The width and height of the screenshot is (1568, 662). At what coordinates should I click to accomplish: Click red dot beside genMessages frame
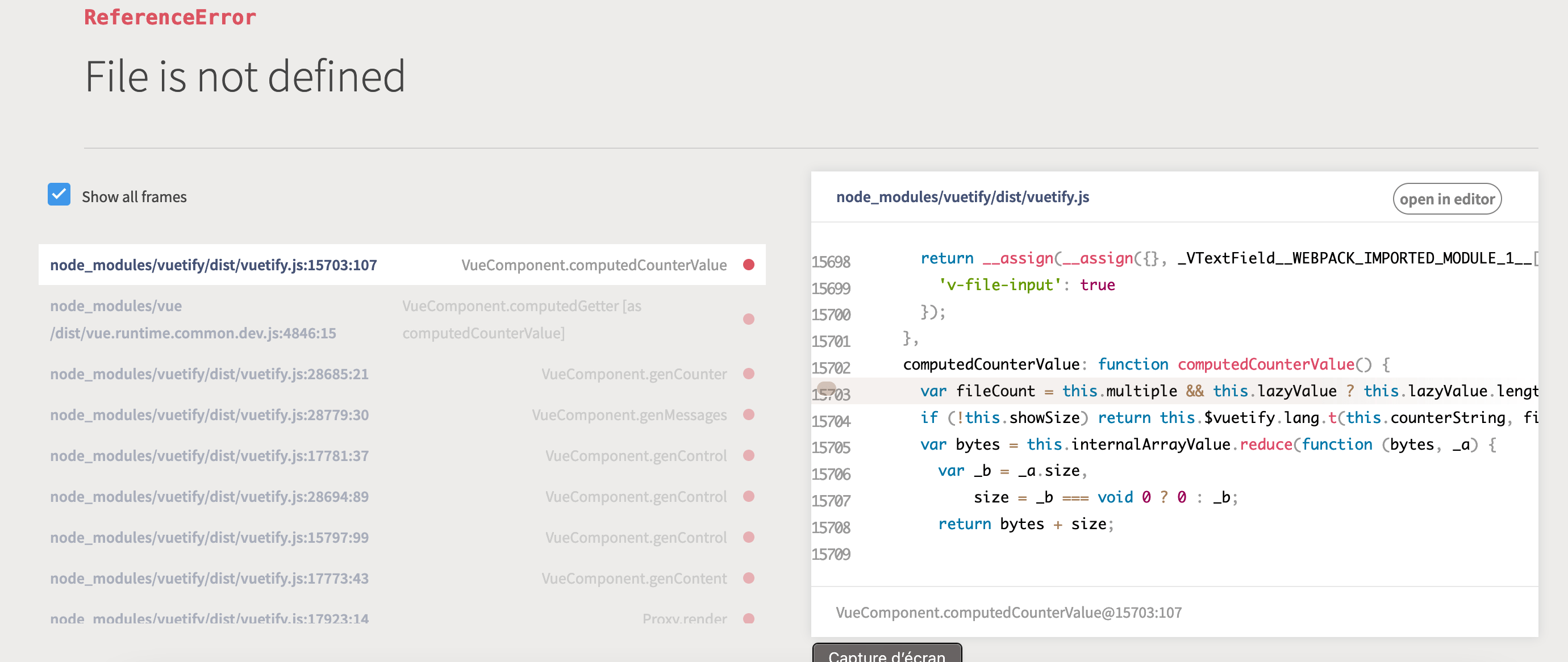tap(749, 415)
